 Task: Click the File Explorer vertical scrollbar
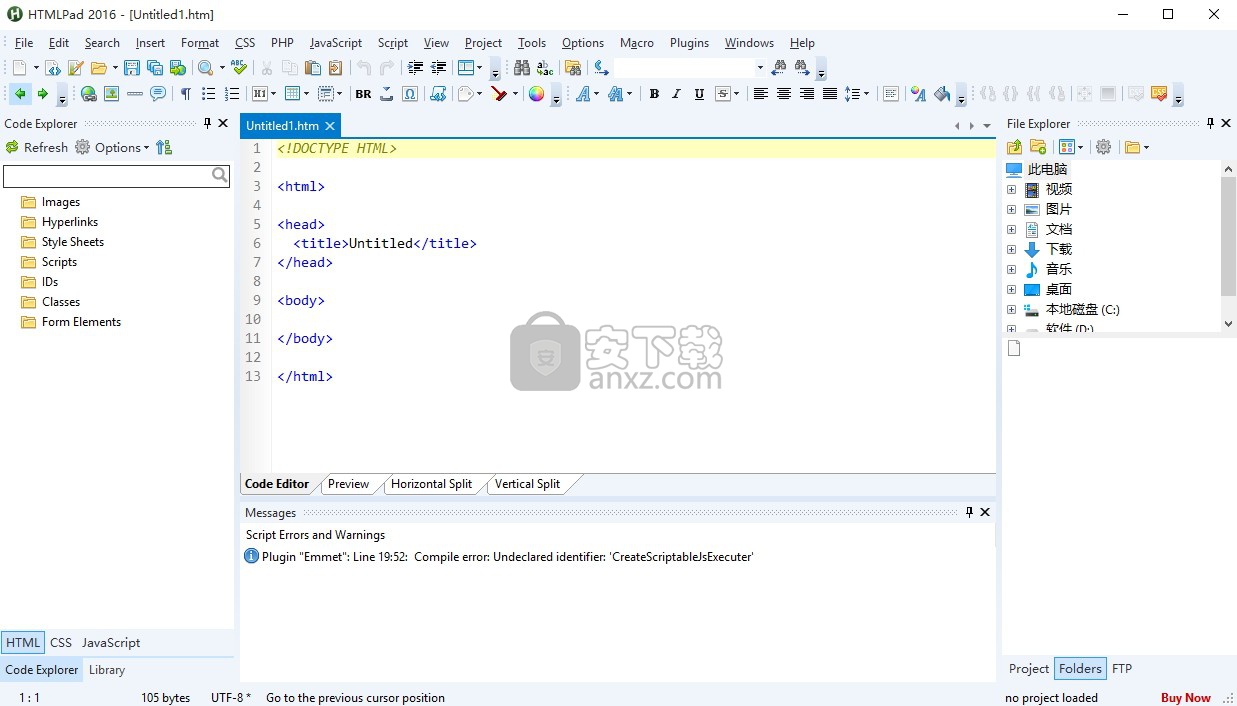(x=1229, y=245)
